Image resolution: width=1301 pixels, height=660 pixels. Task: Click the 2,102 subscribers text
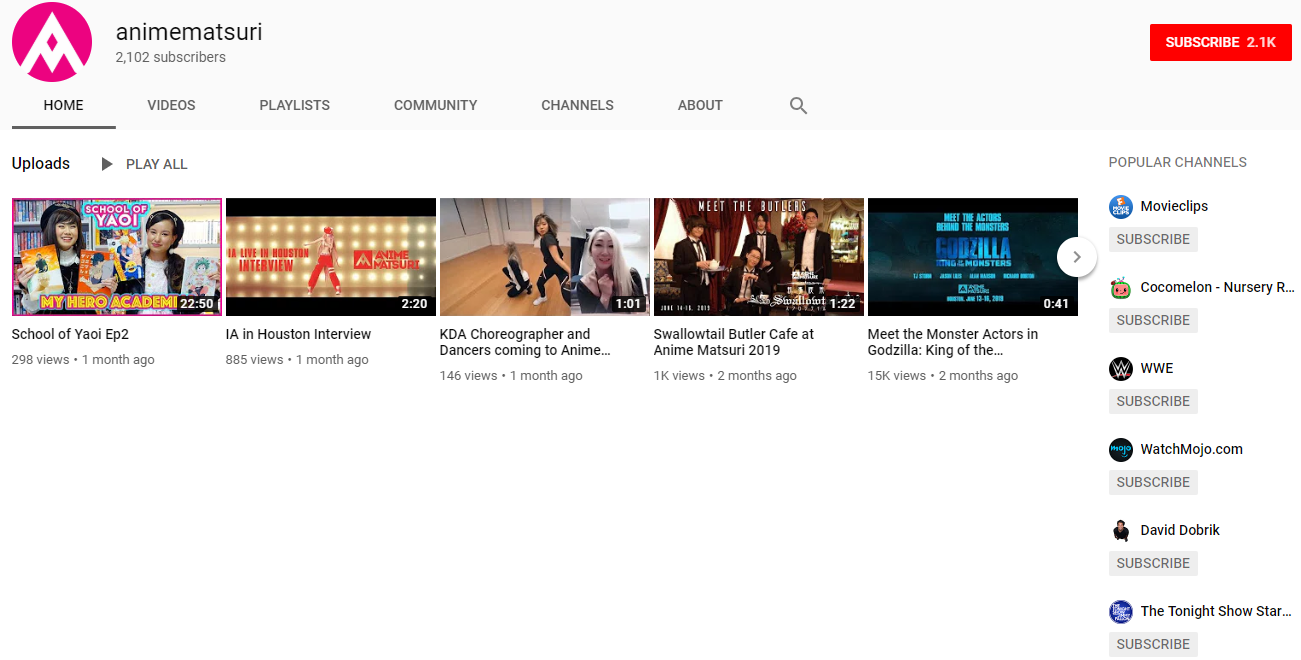point(171,58)
